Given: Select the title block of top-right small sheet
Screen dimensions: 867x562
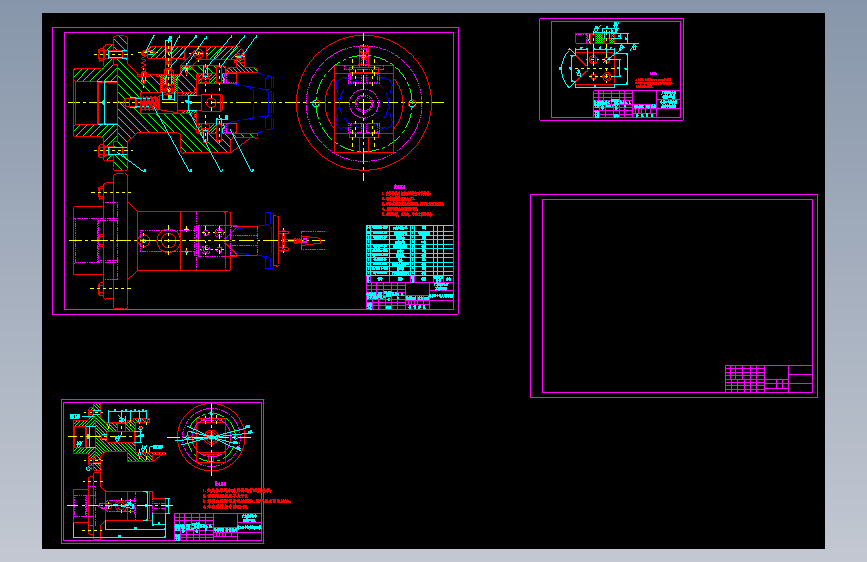Looking at the screenshot, I should point(637,104).
